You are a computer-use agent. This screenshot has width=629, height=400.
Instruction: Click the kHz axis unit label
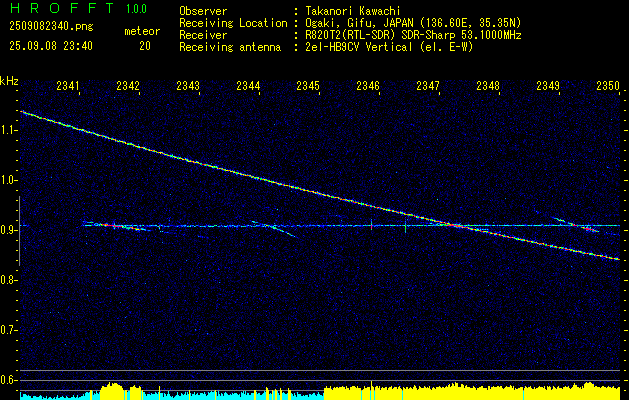click(x=9, y=81)
